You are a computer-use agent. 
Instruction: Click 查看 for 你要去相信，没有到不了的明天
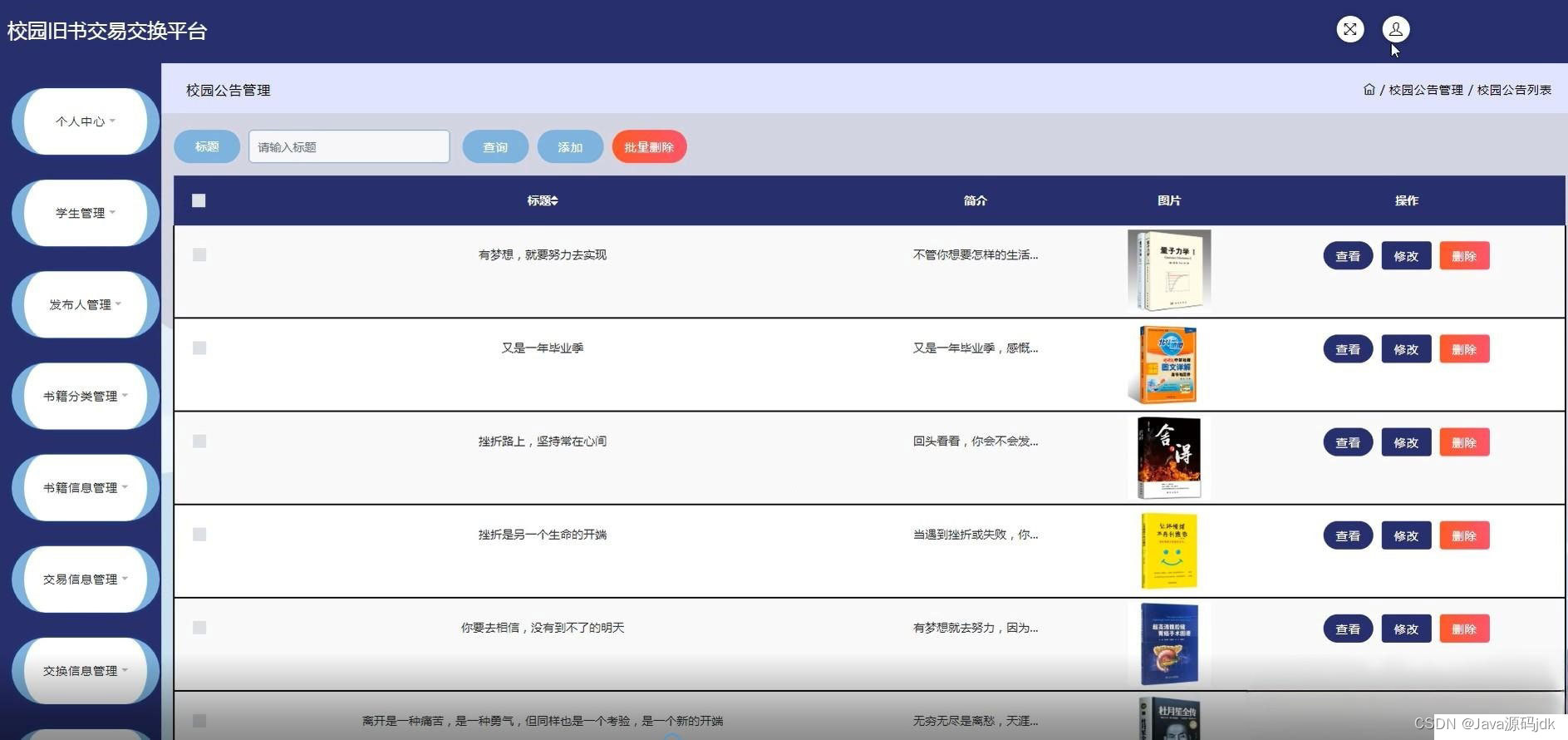pyautogui.click(x=1348, y=629)
